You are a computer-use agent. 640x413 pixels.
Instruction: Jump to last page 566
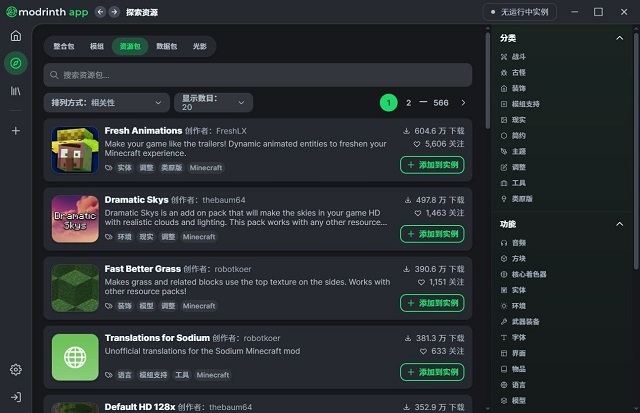441,103
